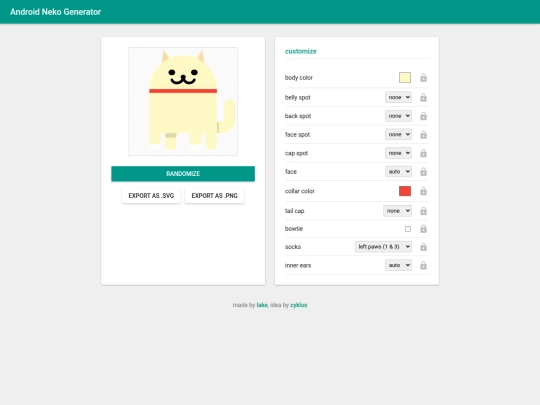This screenshot has height=405, width=540.
Task: Open the cap spot dropdown
Action: click(x=398, y=153)
